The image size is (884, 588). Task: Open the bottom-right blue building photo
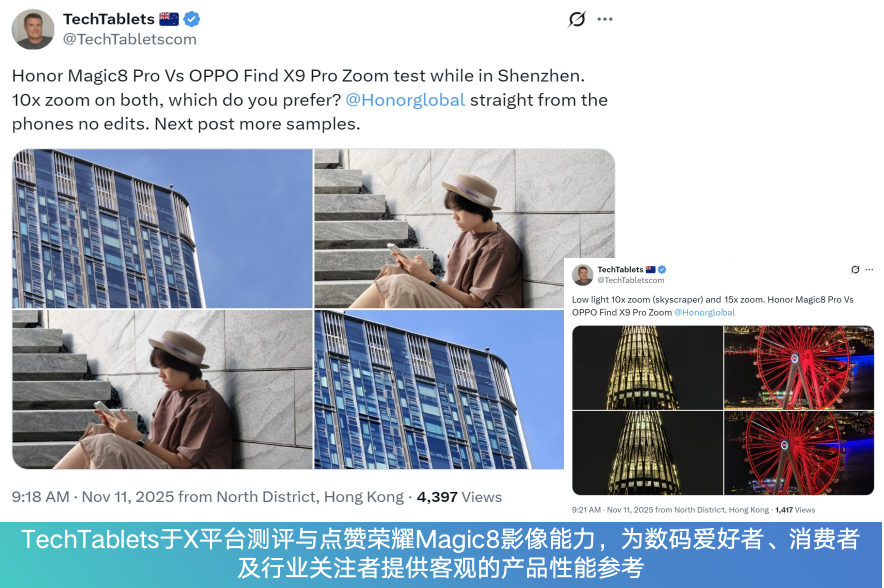439,389
